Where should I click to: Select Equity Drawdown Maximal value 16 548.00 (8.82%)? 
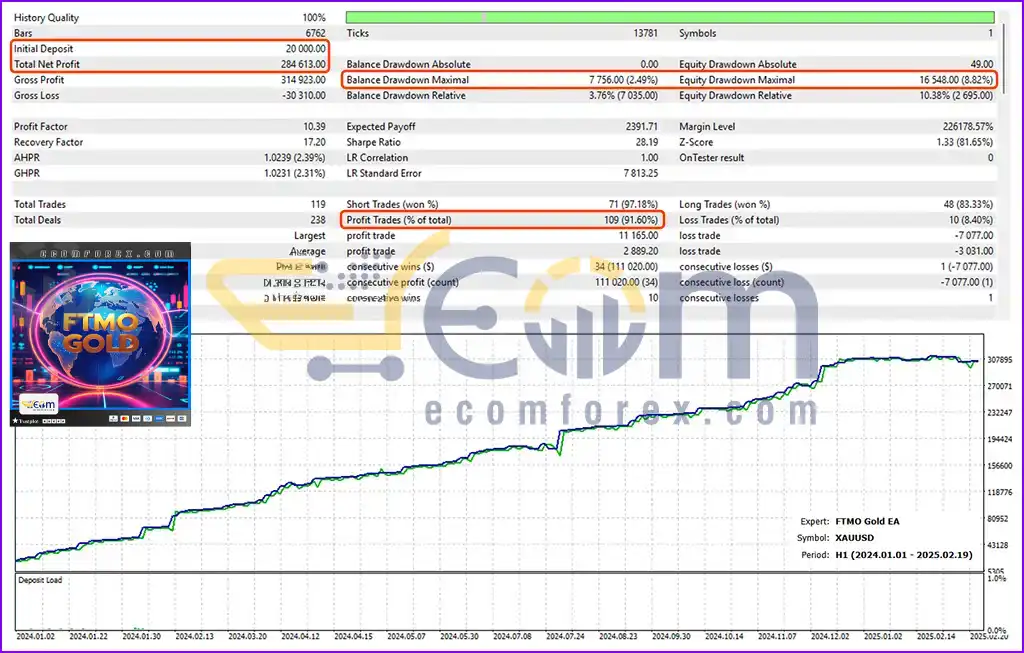pos(956,80)
